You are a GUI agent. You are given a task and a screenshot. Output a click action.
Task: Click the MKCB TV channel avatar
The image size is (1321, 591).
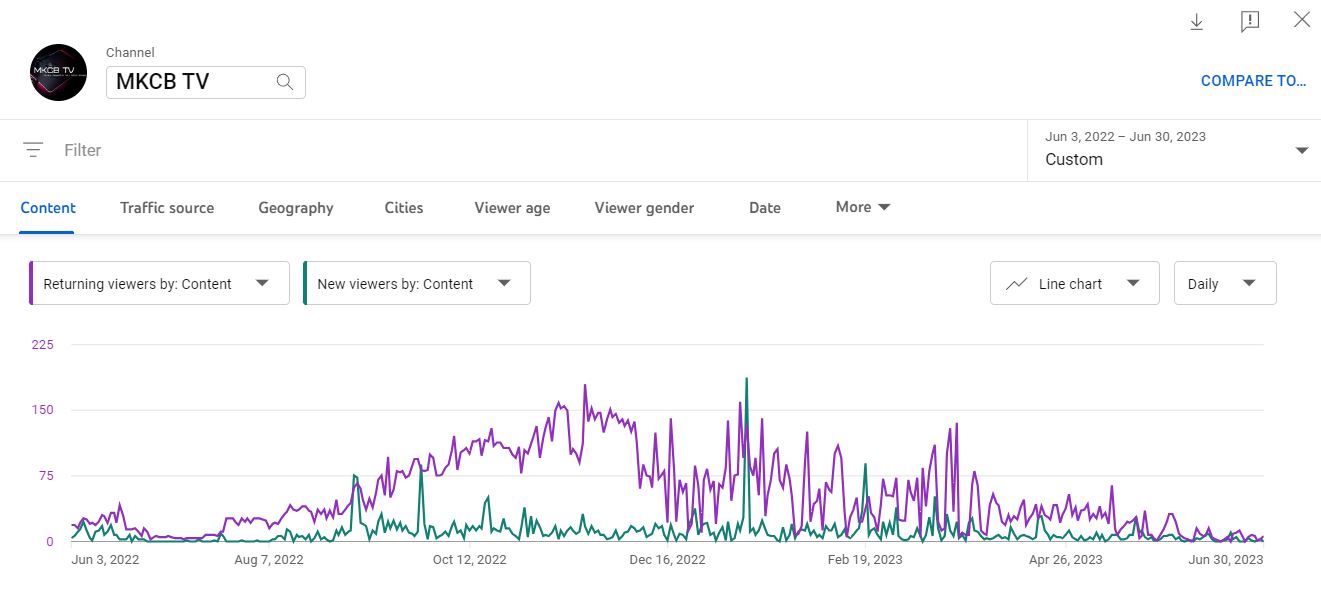pos(59,72)
